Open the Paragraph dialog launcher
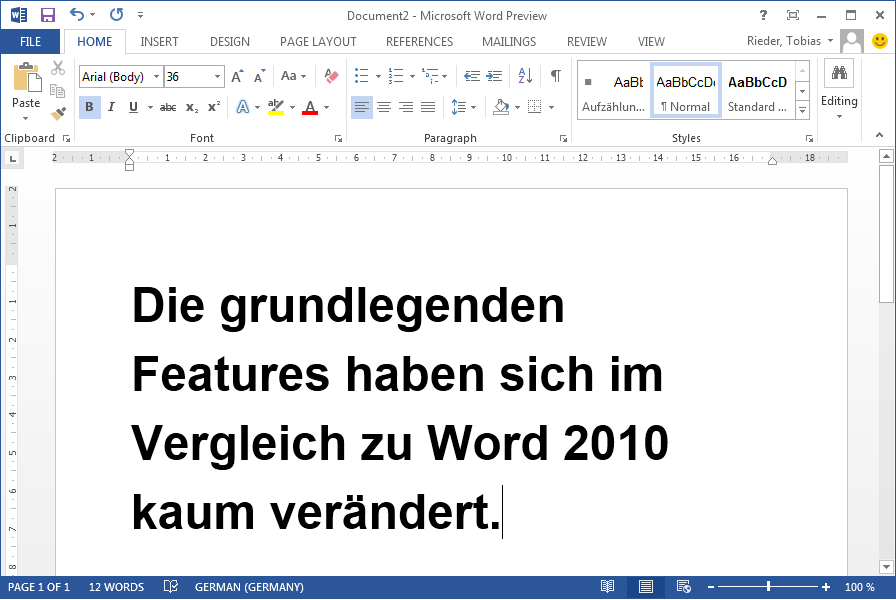The width and height of the screenshot is (896, 600). 563,138
